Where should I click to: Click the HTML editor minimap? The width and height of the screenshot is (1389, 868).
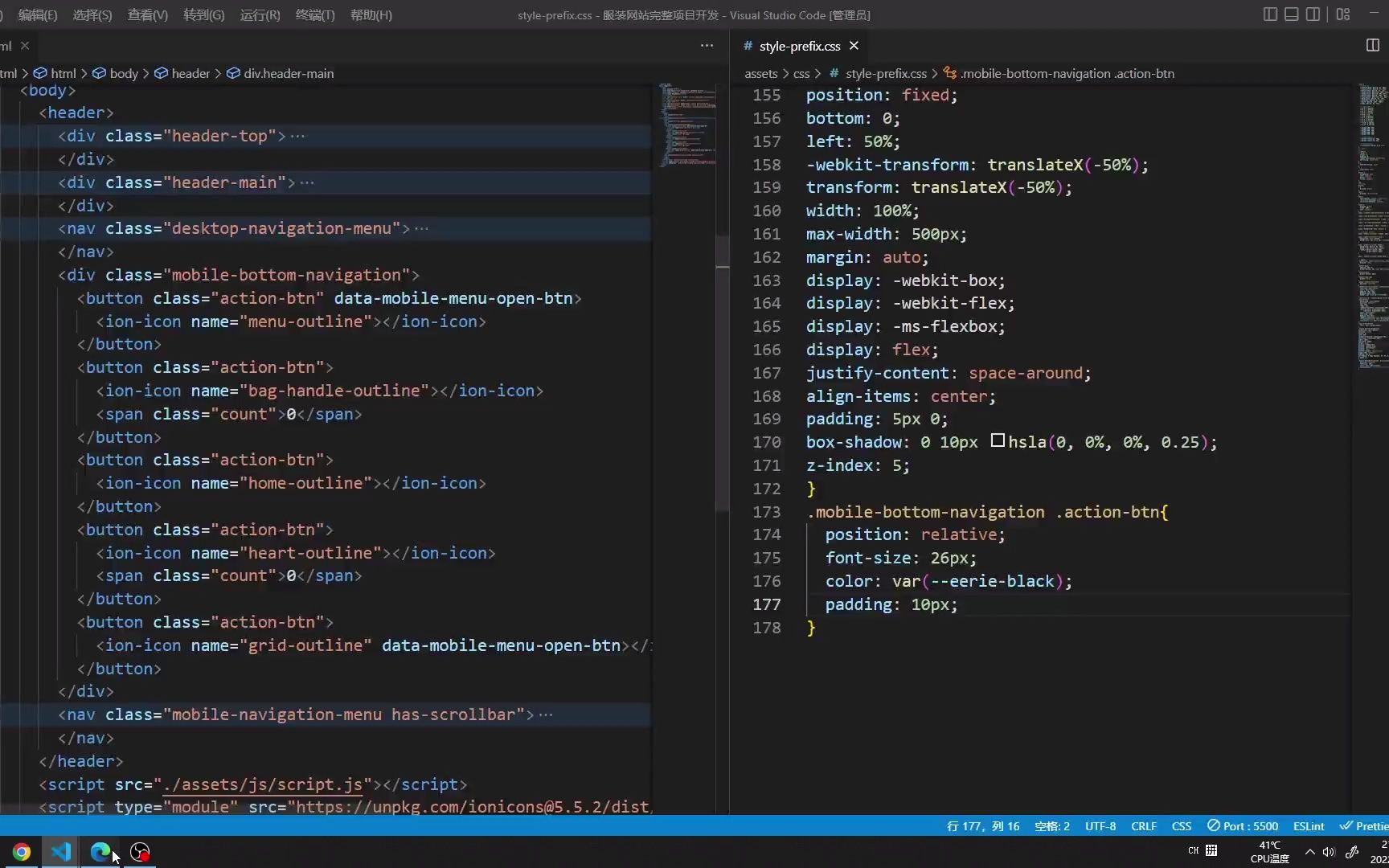pyautogui.click(x=687, y=125)
